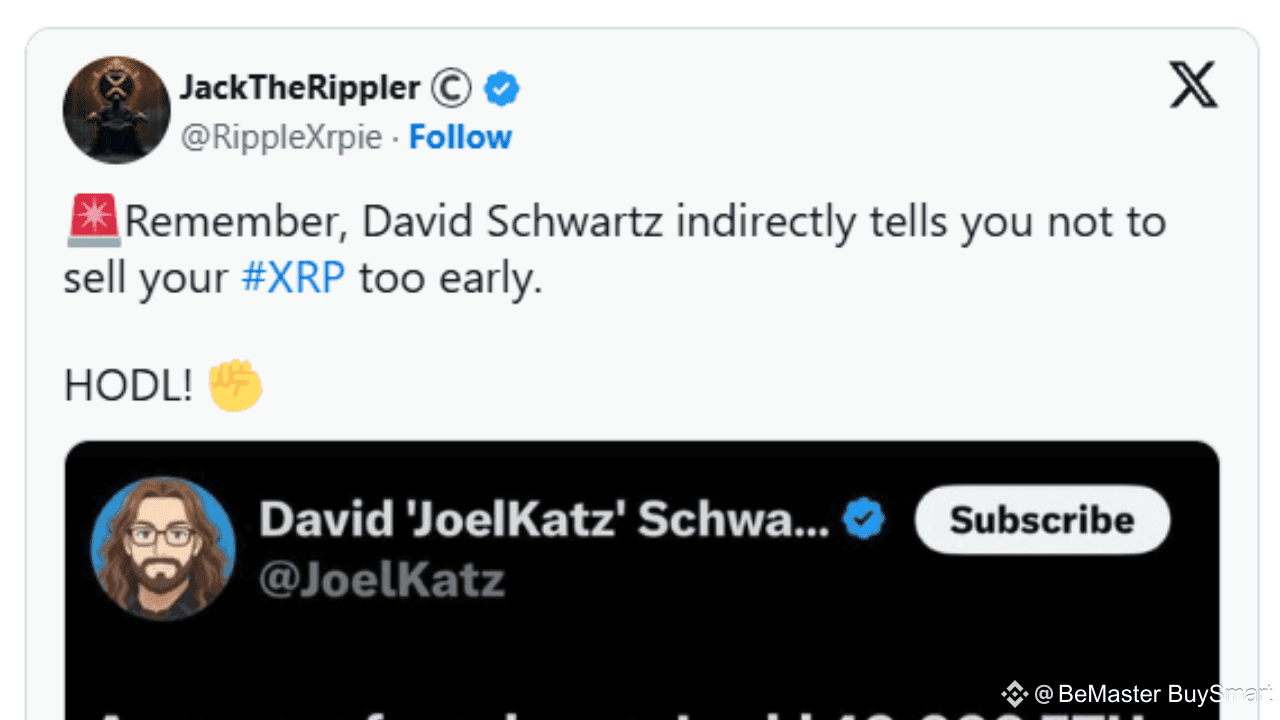Image resolution: width=1280 pixels, height=720 pixels.
Task: Toggle subscription to JoelKatz
Action: 1042,519
